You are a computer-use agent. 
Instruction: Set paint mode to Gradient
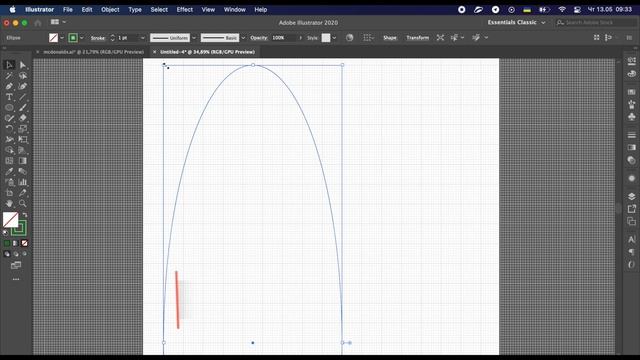click(x=16, y=243)
